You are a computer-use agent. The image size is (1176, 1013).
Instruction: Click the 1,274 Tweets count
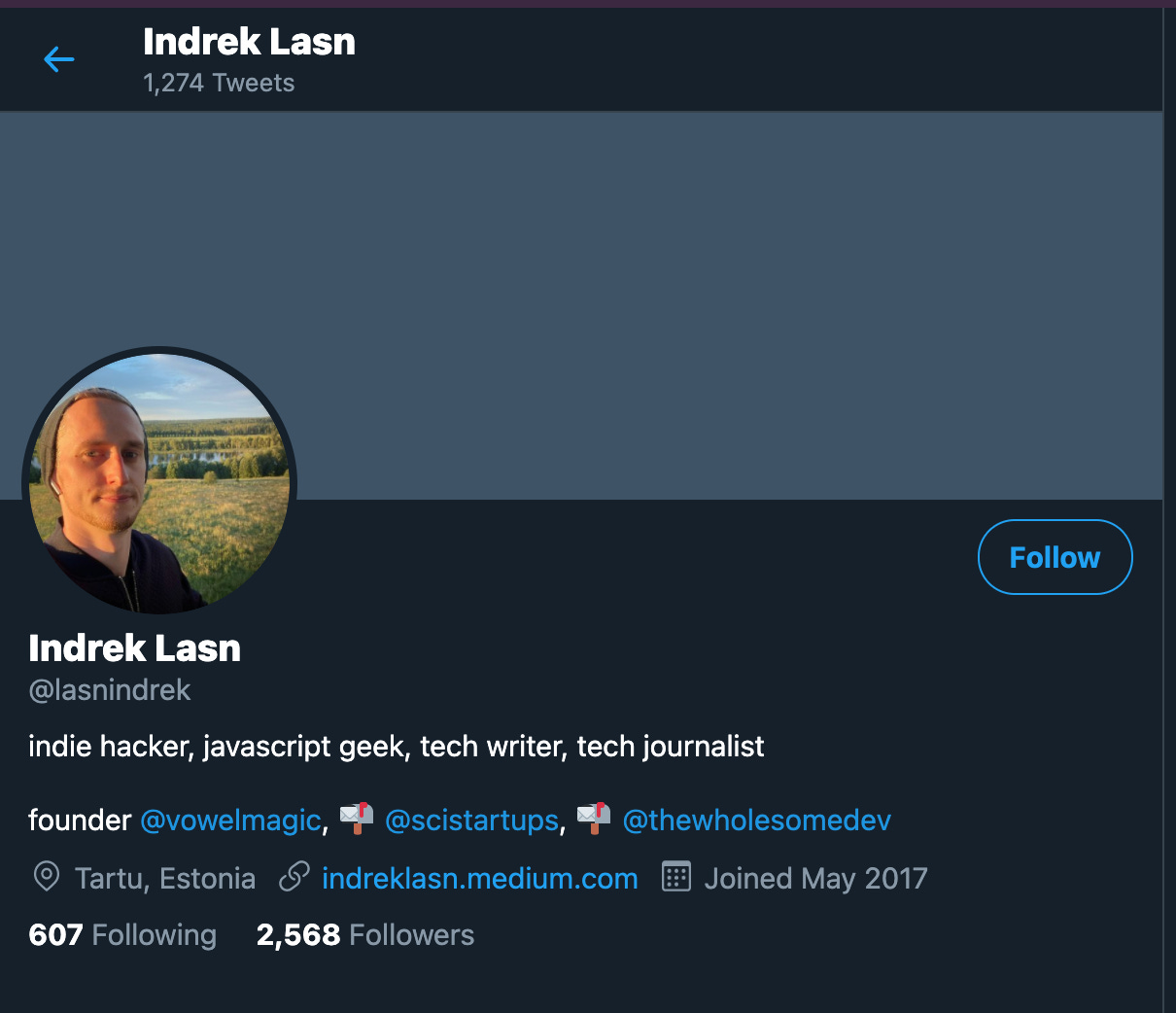pos(219,83)
